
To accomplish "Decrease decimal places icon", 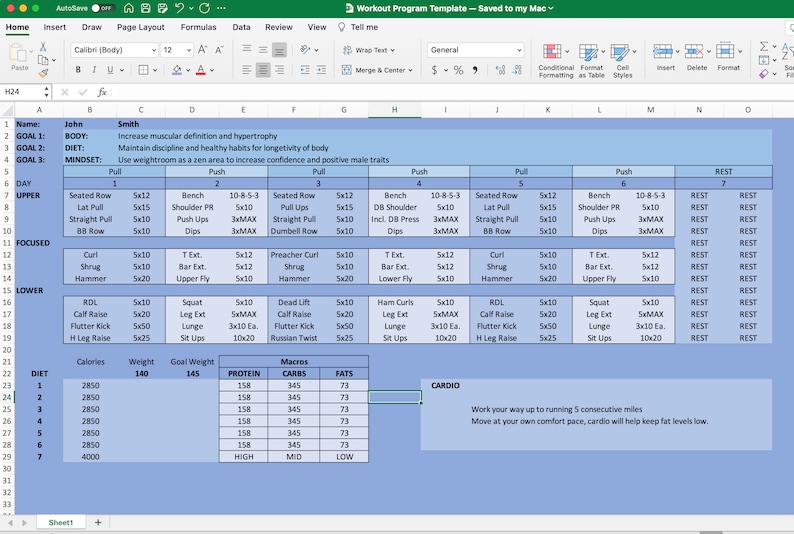I will (517, 70).
